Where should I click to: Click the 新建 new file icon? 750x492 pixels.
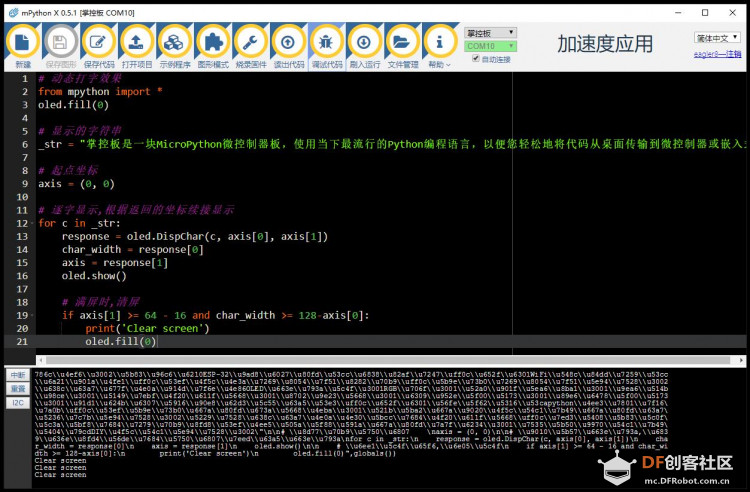[x=22, y=43]
